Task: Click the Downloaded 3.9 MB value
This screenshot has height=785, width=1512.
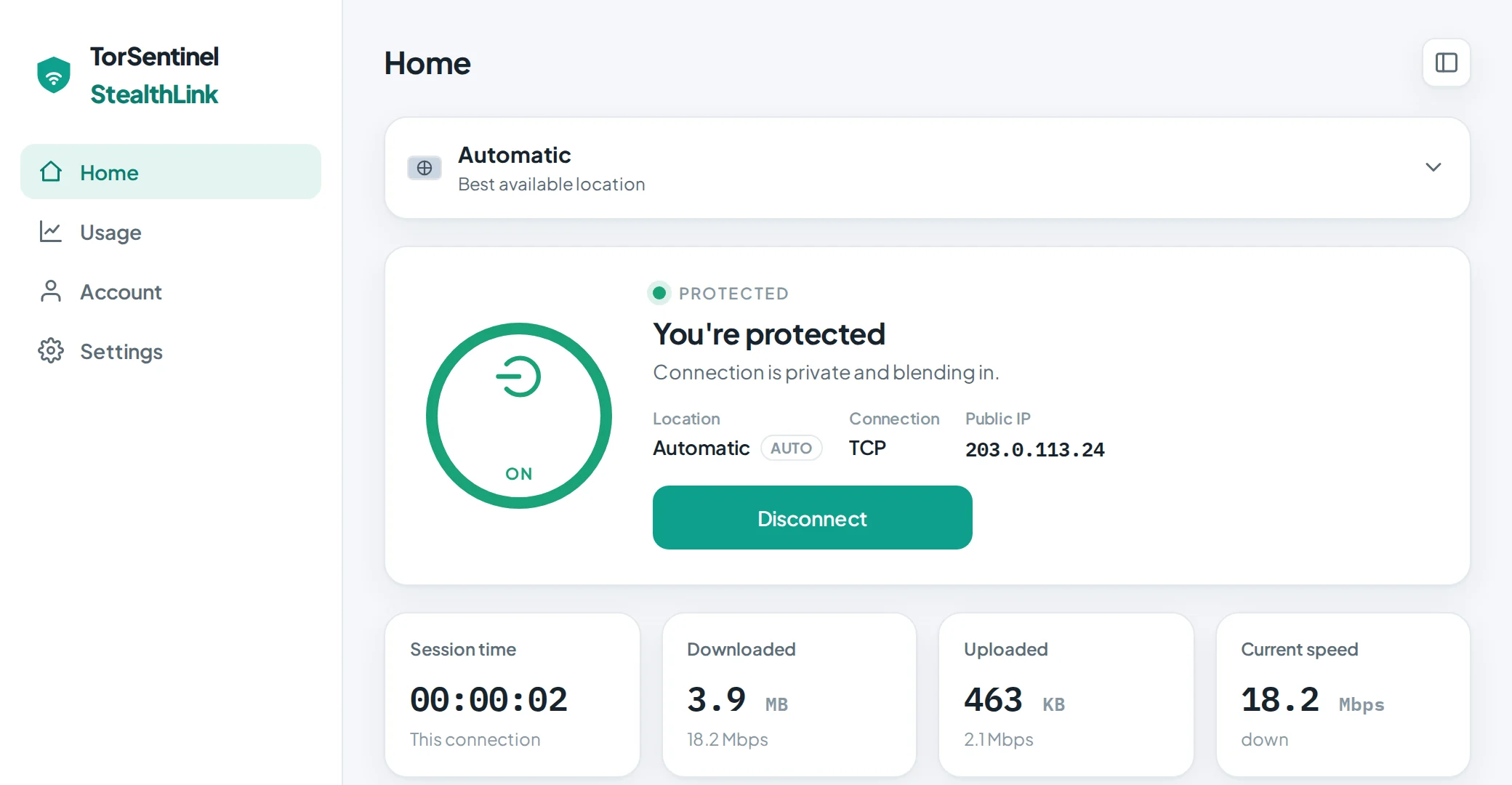Action: tap(737, 699)
